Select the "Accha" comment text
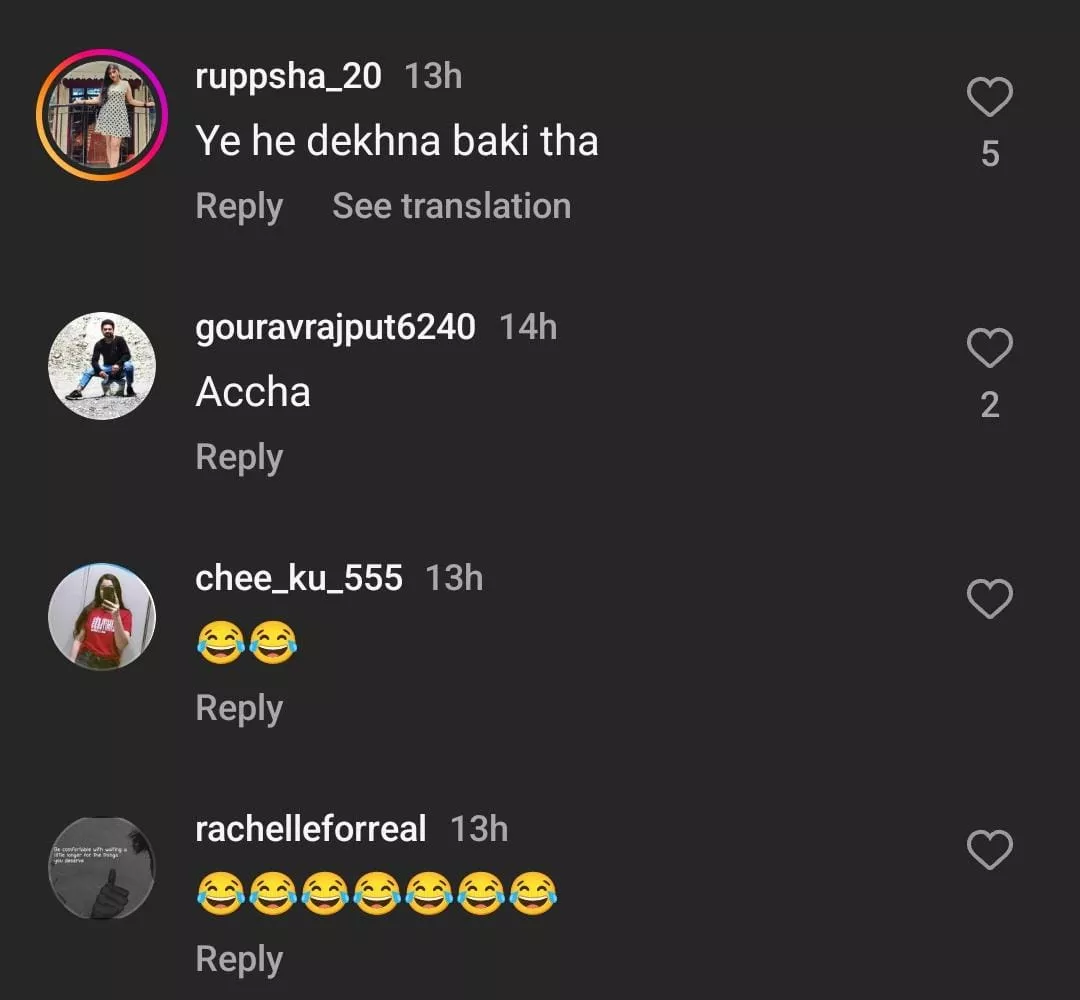Viewport: 1080px width, 1000px height. [x=253, y=393]
